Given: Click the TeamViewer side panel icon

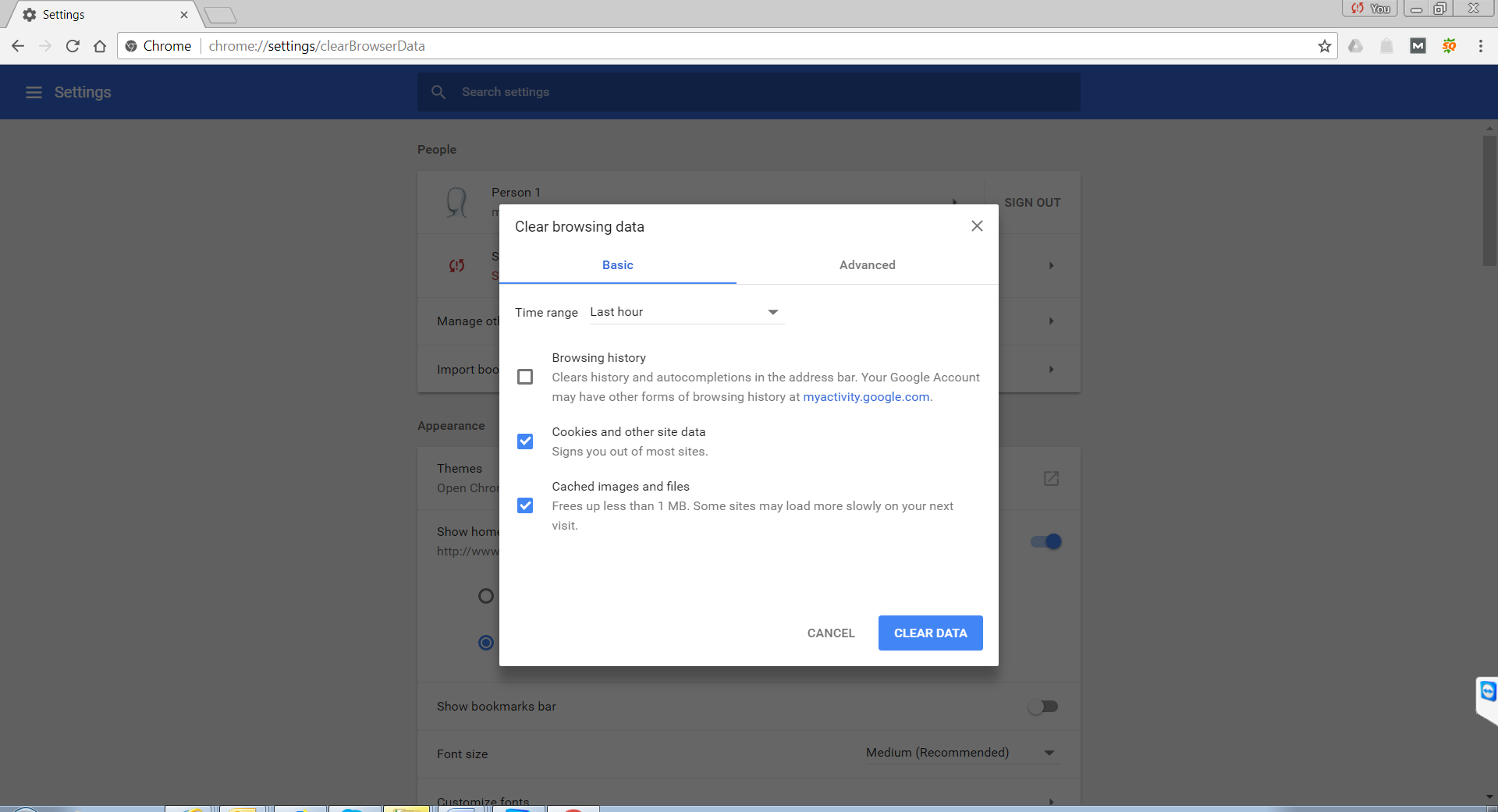Looking at the screenshot, I should [1488, 692].
